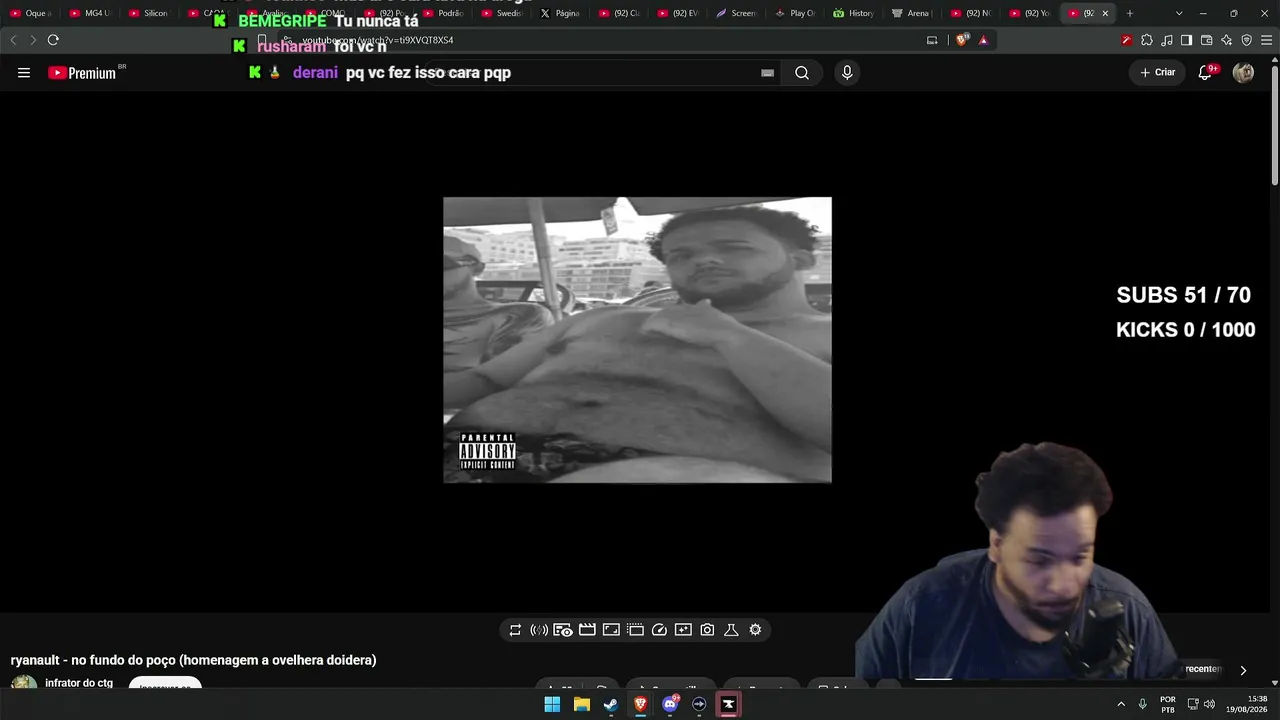Go to YouTube Premium home logo
The image size is (1280, 720).
82,73
